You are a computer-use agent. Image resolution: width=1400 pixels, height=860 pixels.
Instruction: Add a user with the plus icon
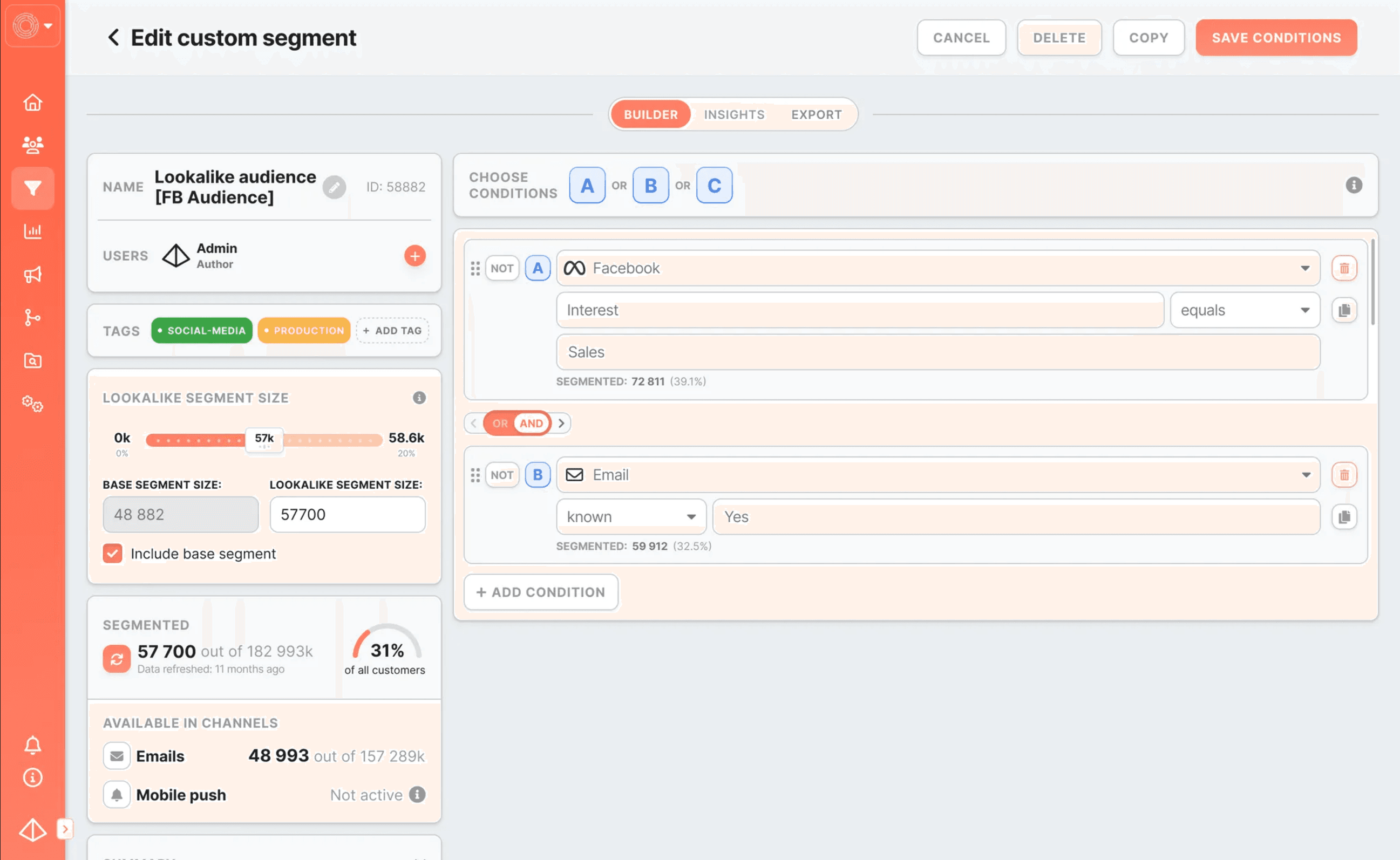tap(414, 256)
